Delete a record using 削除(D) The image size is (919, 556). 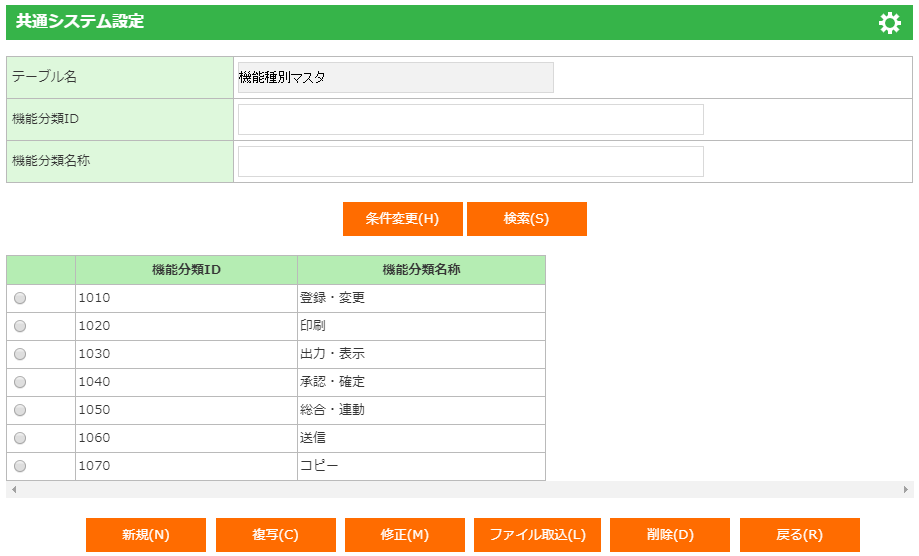pos(670,534)
